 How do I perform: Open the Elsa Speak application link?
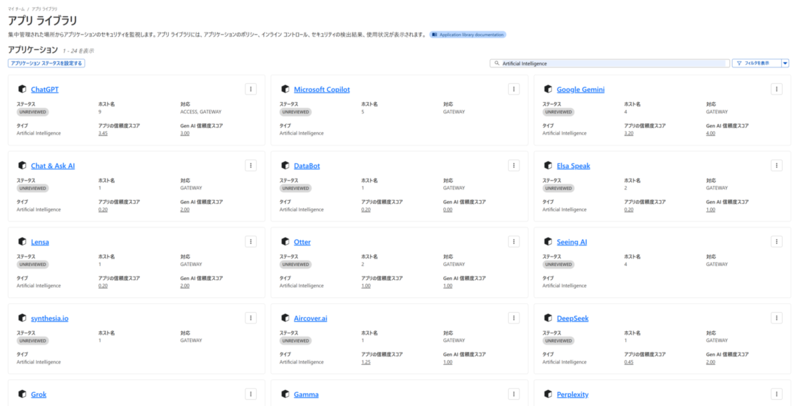coord(573,166)
